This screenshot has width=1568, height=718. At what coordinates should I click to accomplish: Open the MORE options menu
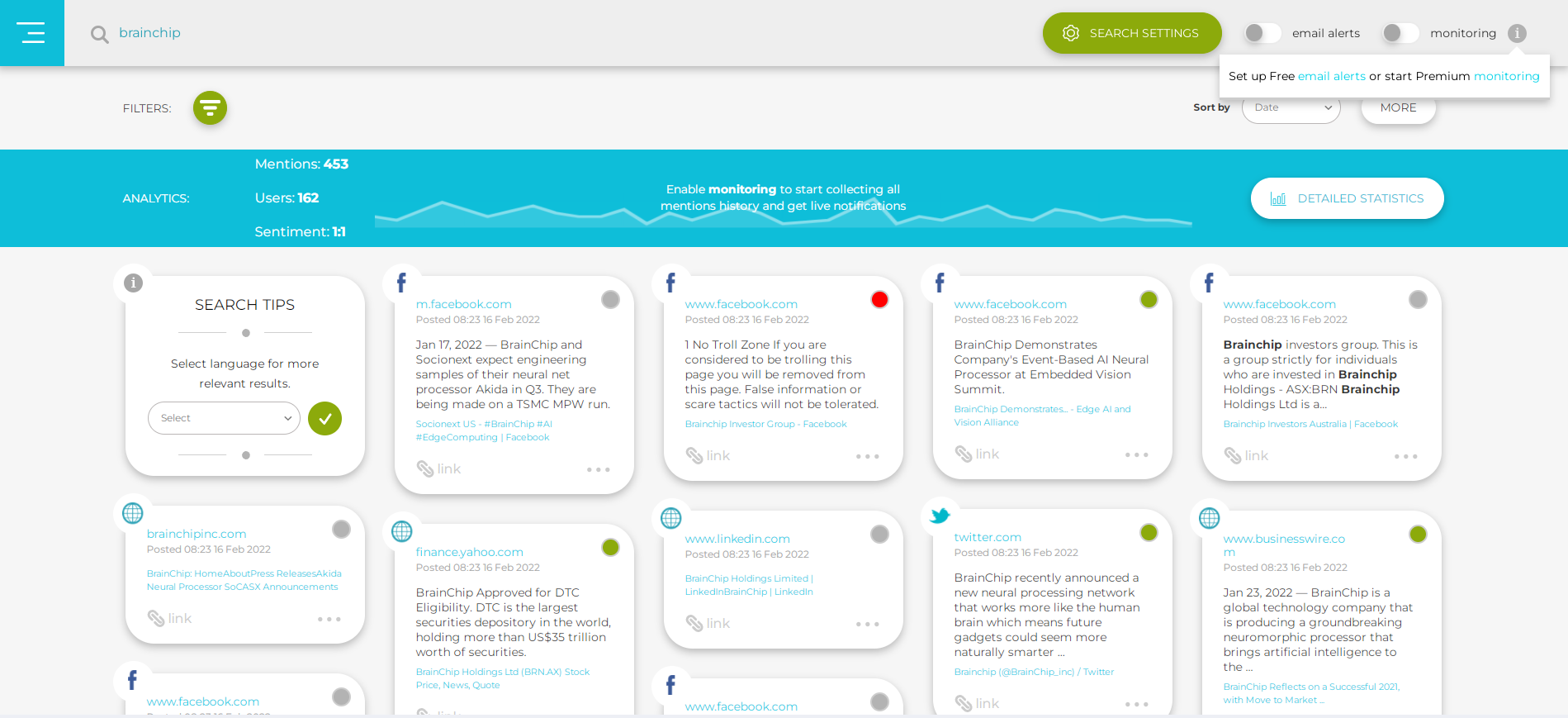(x=1398, y=107)
